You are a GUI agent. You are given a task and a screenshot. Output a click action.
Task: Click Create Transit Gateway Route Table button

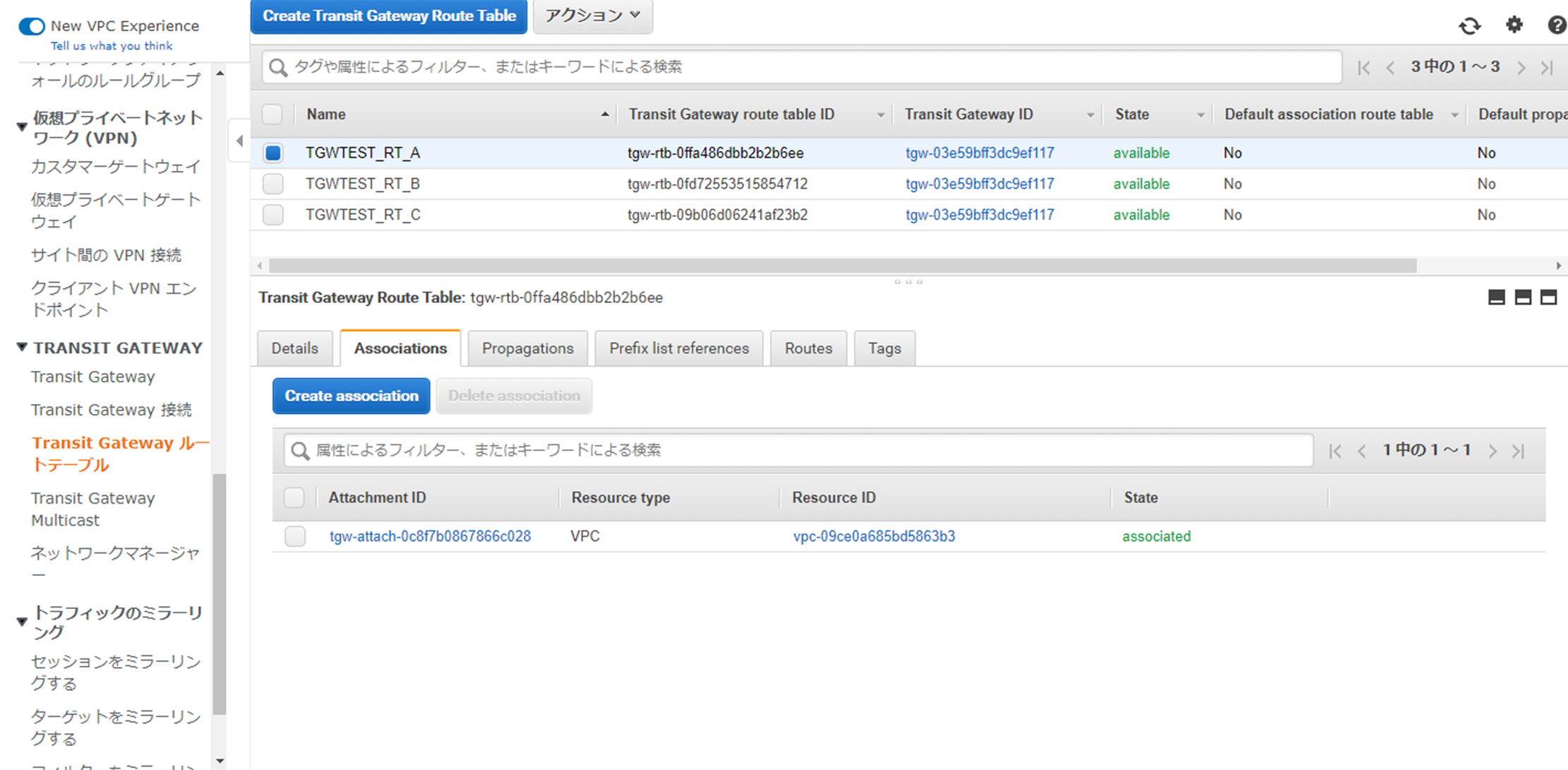(x=389, y=16)
